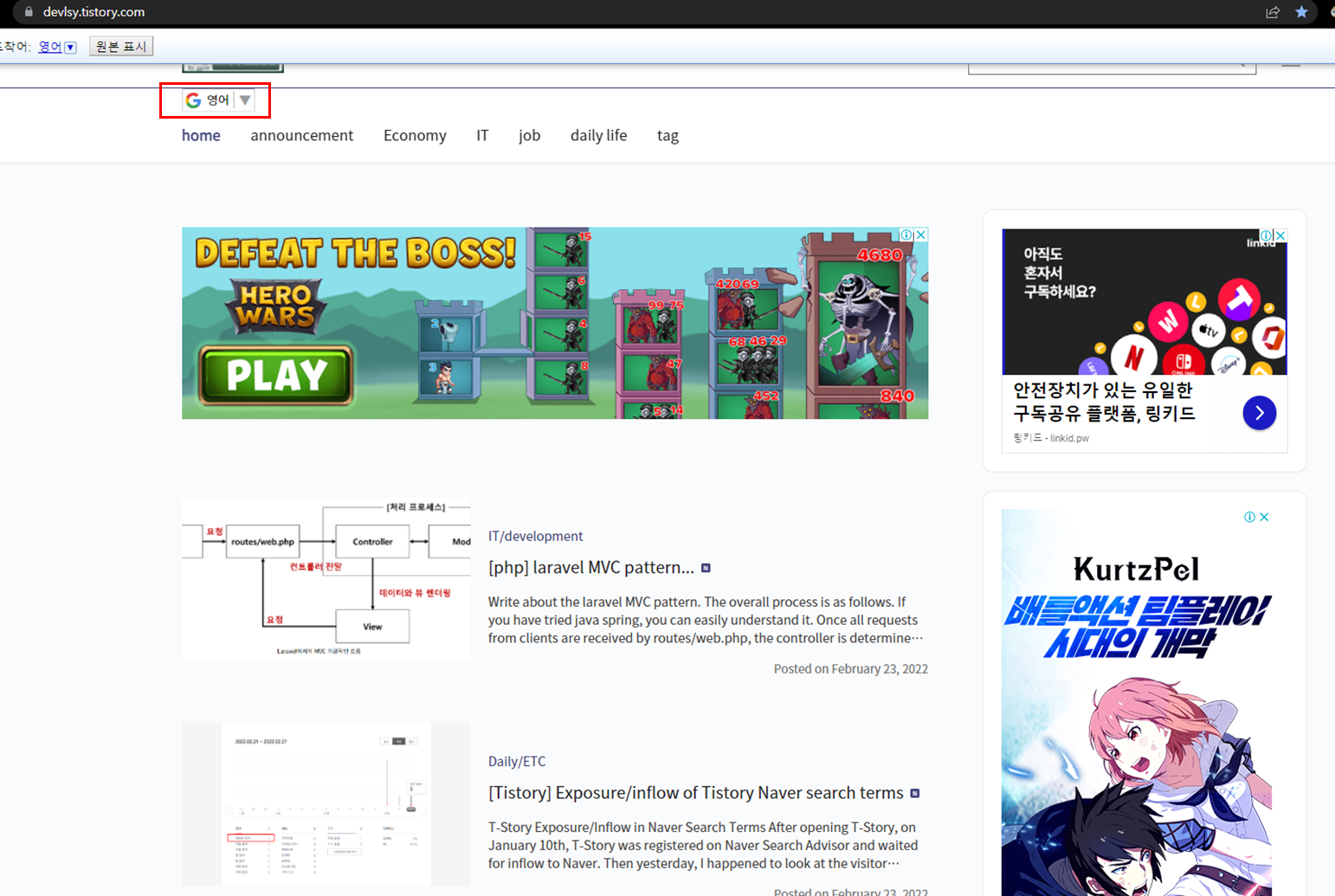The image size is (1335, 896).
Task: Open the Economy category
Action: coord(415,135)
